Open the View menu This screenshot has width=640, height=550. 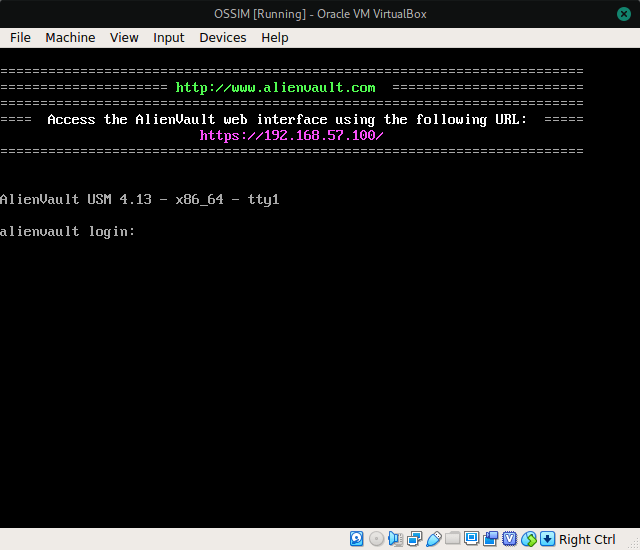coord(124,38)
